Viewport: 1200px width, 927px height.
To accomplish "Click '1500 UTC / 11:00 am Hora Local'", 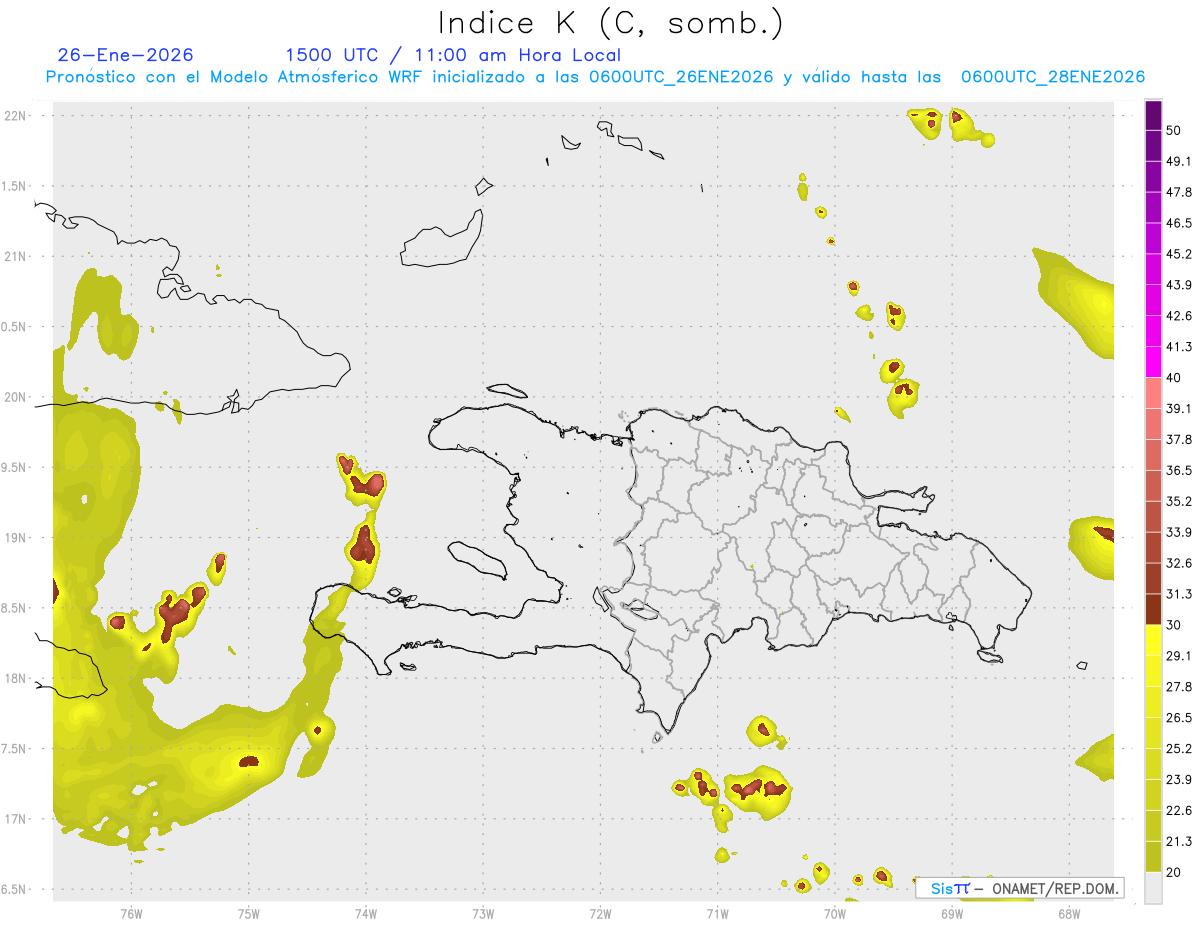I will point(453,55).
